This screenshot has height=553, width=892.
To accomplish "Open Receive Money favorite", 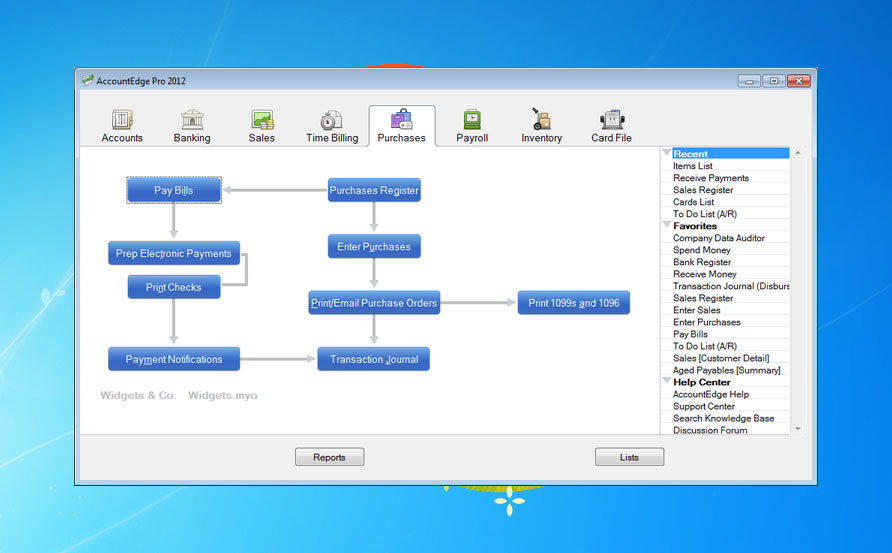I will coord(704,274).
